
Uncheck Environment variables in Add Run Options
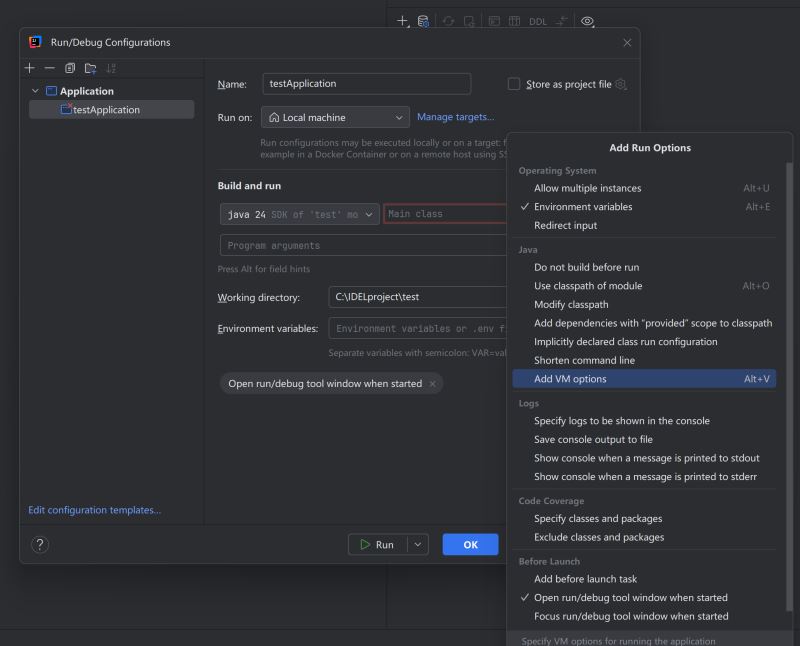tap(583, 207)
